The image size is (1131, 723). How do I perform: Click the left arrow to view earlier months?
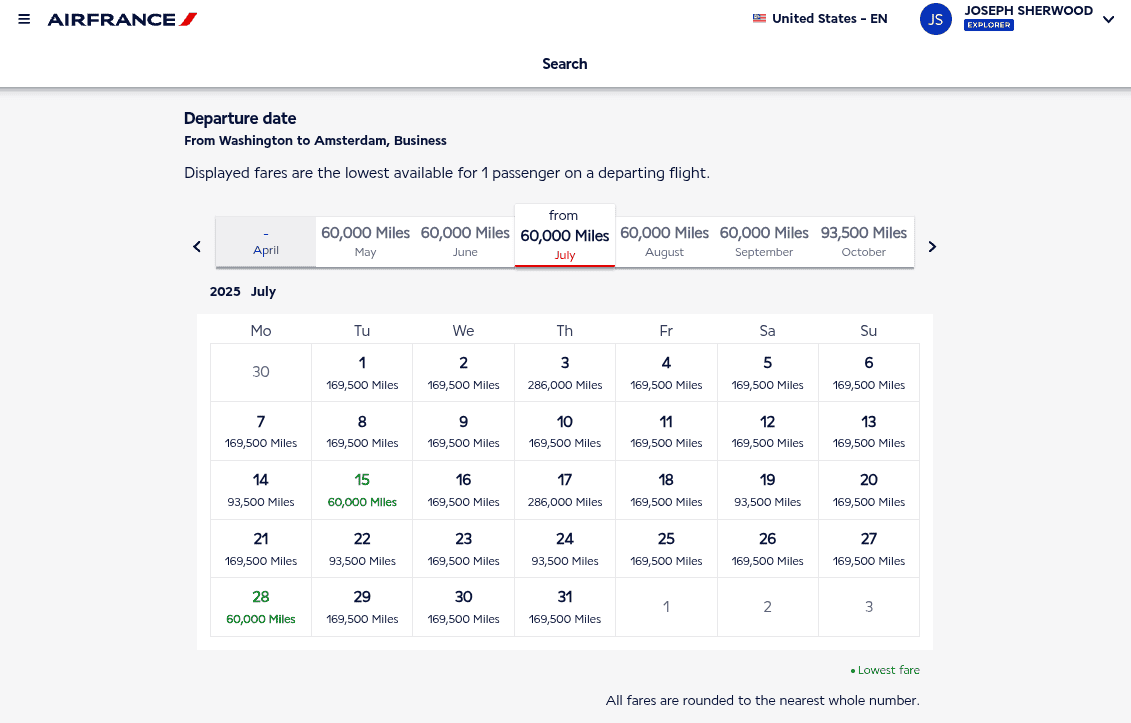(x=196, y=246)
